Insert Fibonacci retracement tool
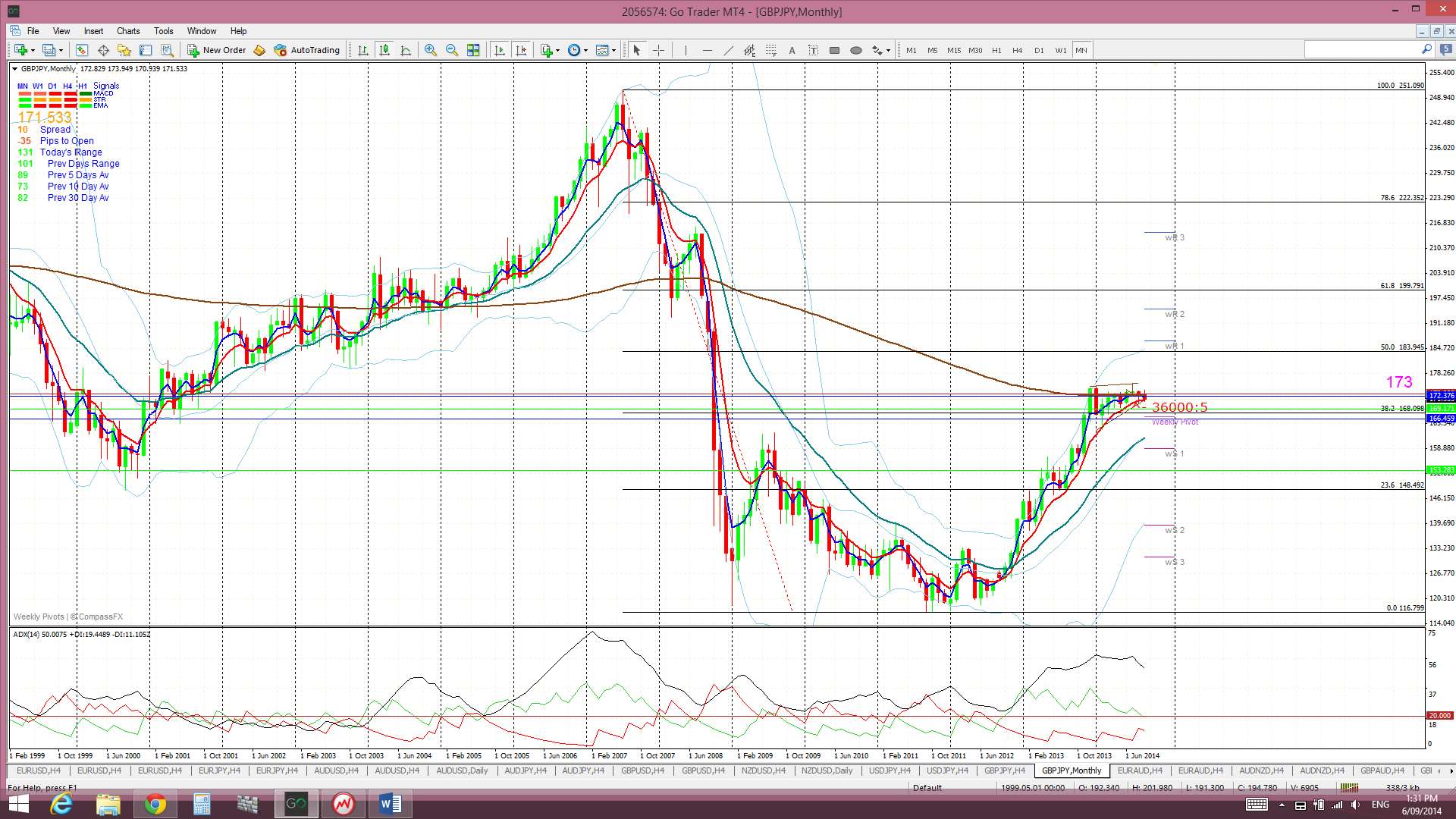 pyautogui.click(x=770, y=50)
